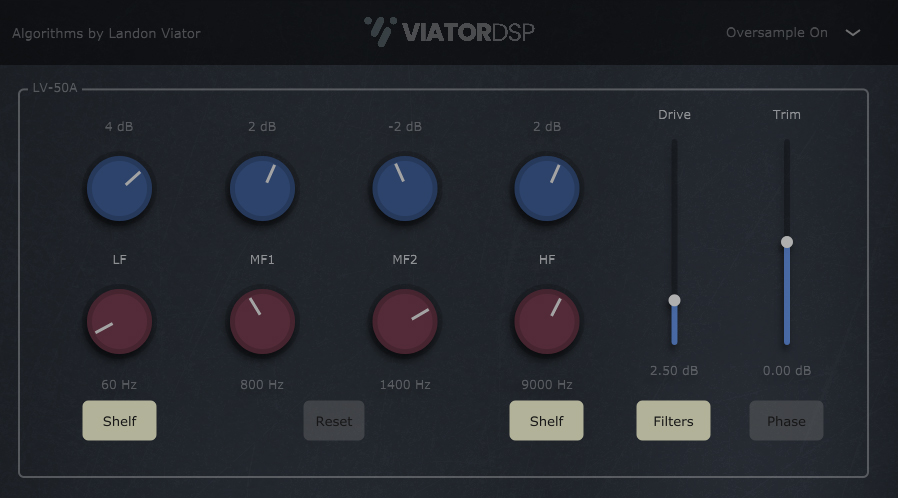Click the 60 Hz frequency label
The height and width of the screenshot is (498, 898).
(x=119, y=385)
